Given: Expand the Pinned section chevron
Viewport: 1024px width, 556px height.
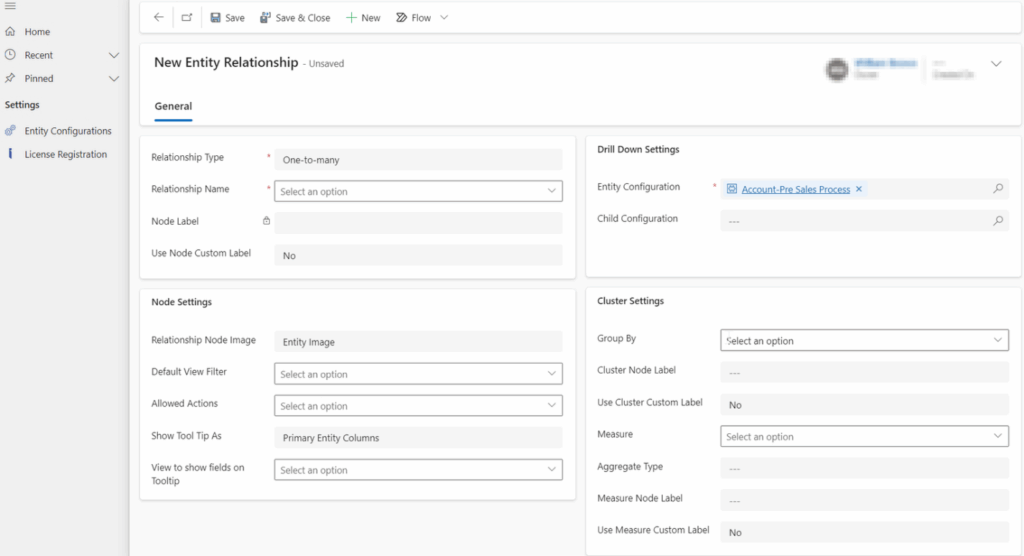Looking at the screenshot, I should click(x=114, y=79).
